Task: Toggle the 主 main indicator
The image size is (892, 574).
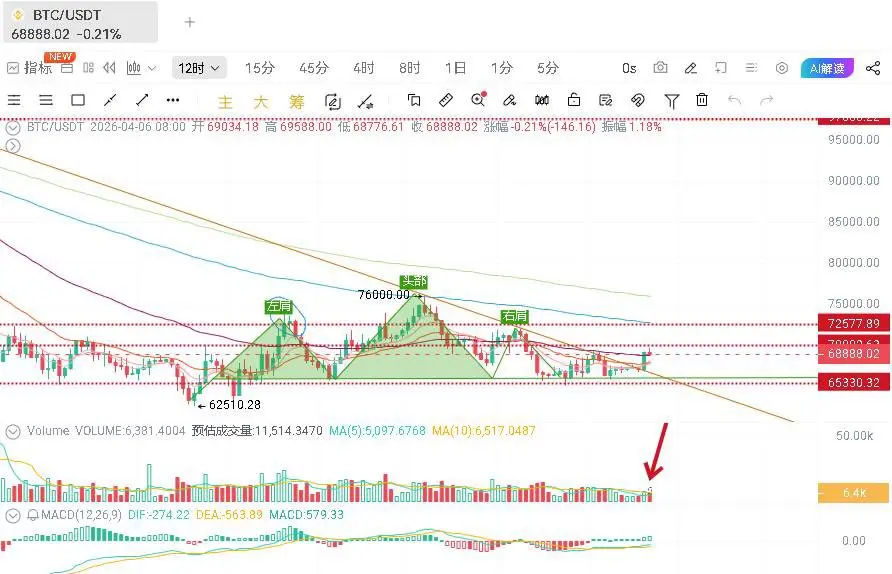Action: (225, 102)
